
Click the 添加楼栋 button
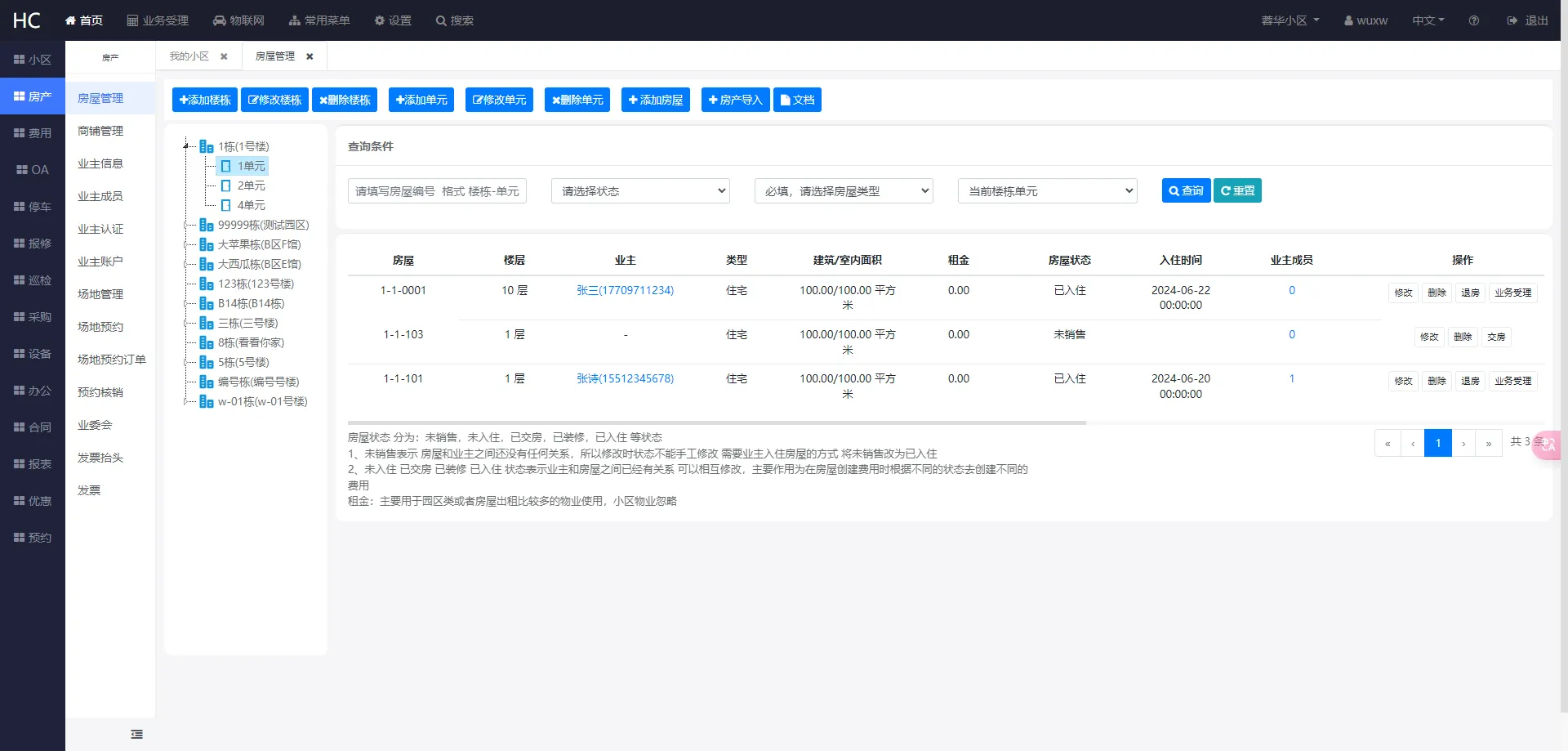click(205, 100)
